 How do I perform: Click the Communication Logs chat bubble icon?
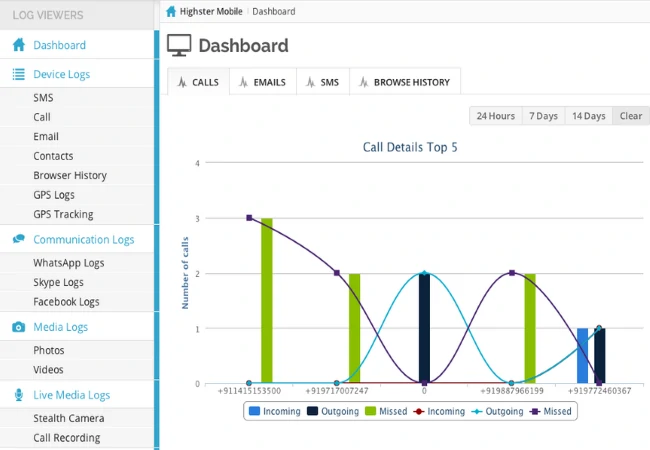click(x=18, y=240)
